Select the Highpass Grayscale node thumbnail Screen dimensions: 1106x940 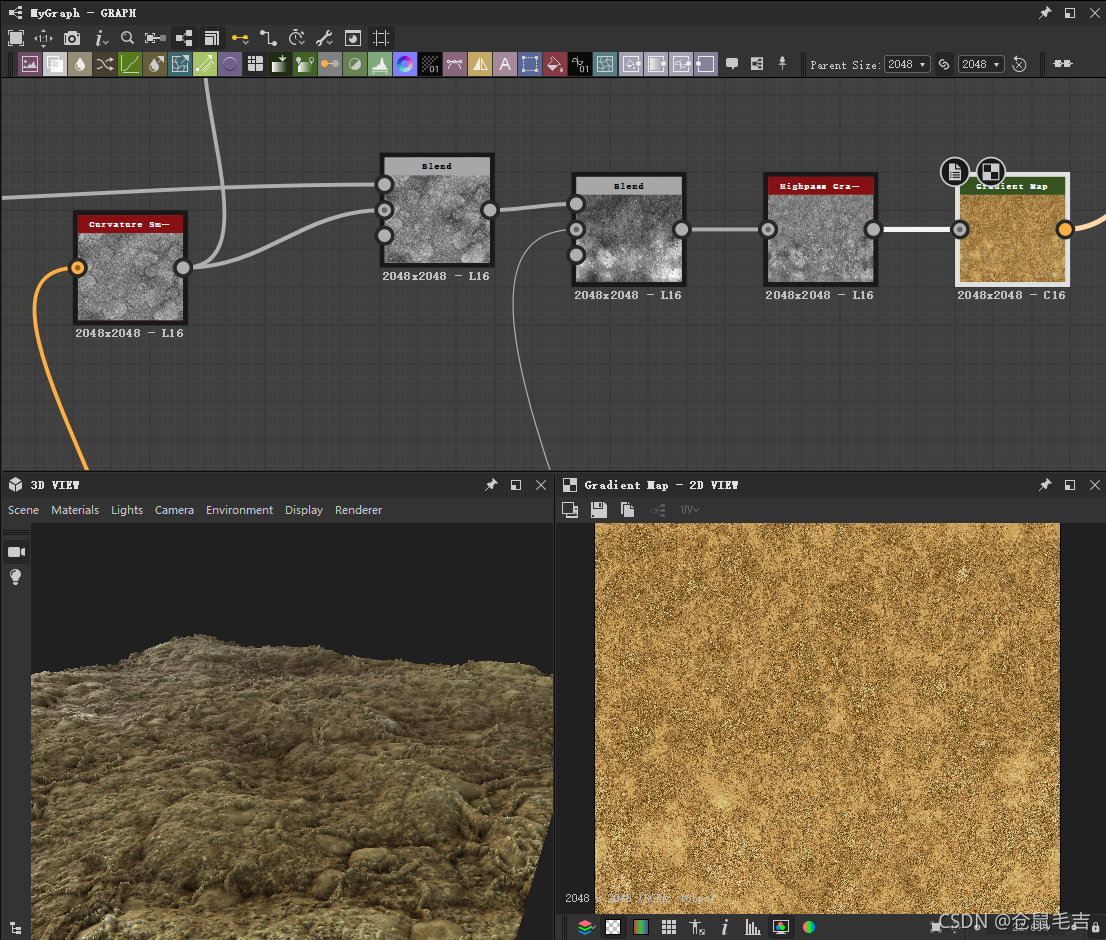(820, 239)
